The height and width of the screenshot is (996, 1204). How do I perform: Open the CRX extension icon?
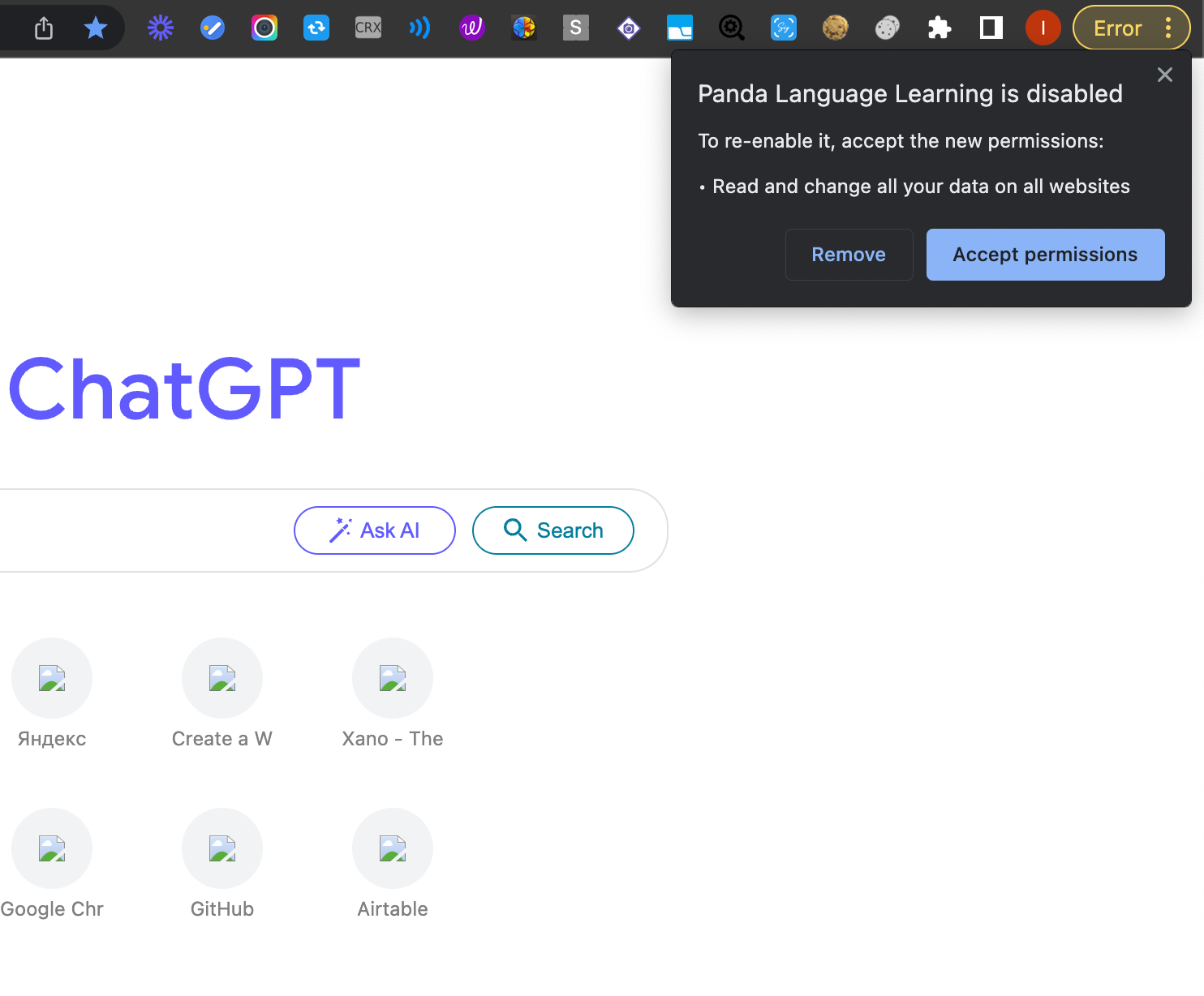(368, 28)
